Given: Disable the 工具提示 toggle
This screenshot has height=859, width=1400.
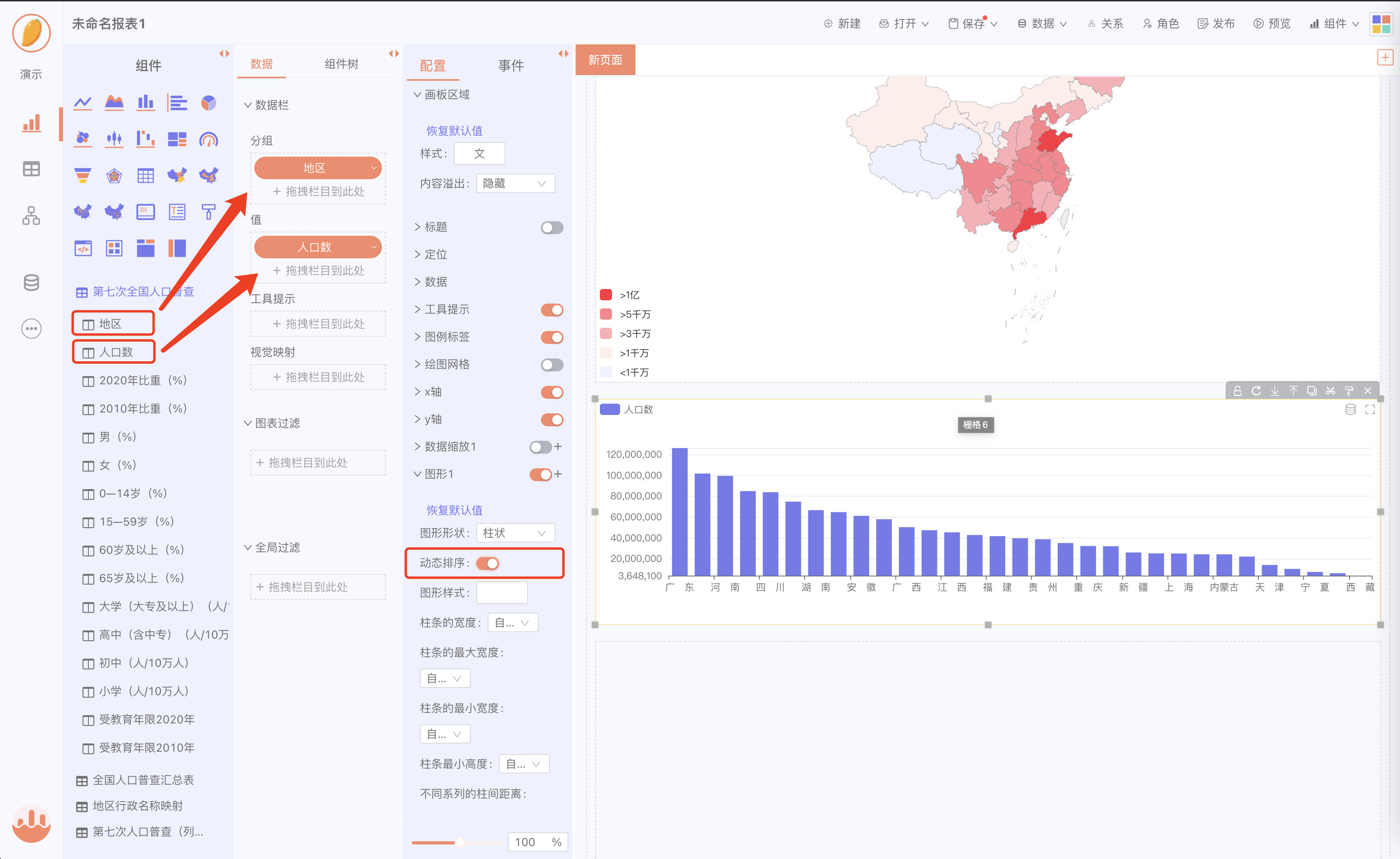Looking at the screenshot, I should point(552,310).
